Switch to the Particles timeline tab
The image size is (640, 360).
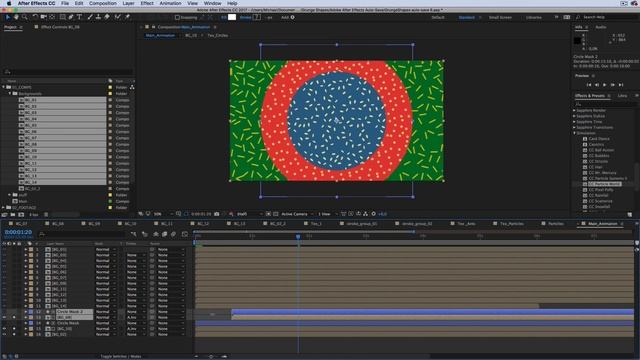(555, 224)
